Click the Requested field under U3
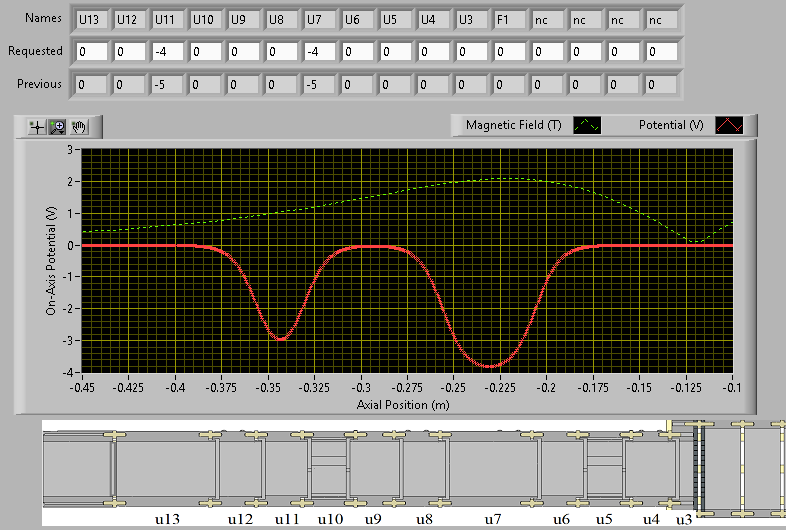 [472, 52]
